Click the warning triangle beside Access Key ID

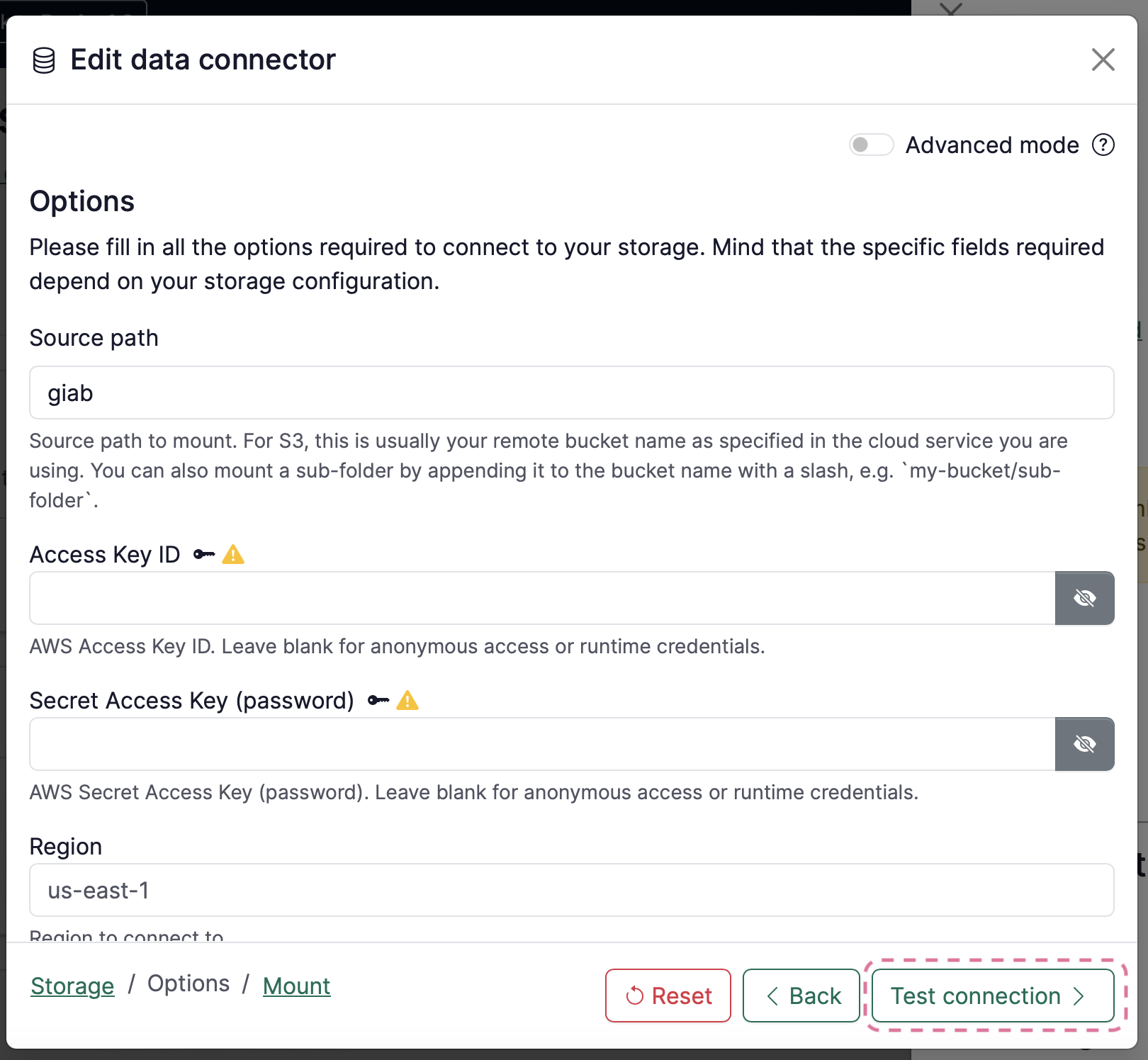(x=233, y=554)
